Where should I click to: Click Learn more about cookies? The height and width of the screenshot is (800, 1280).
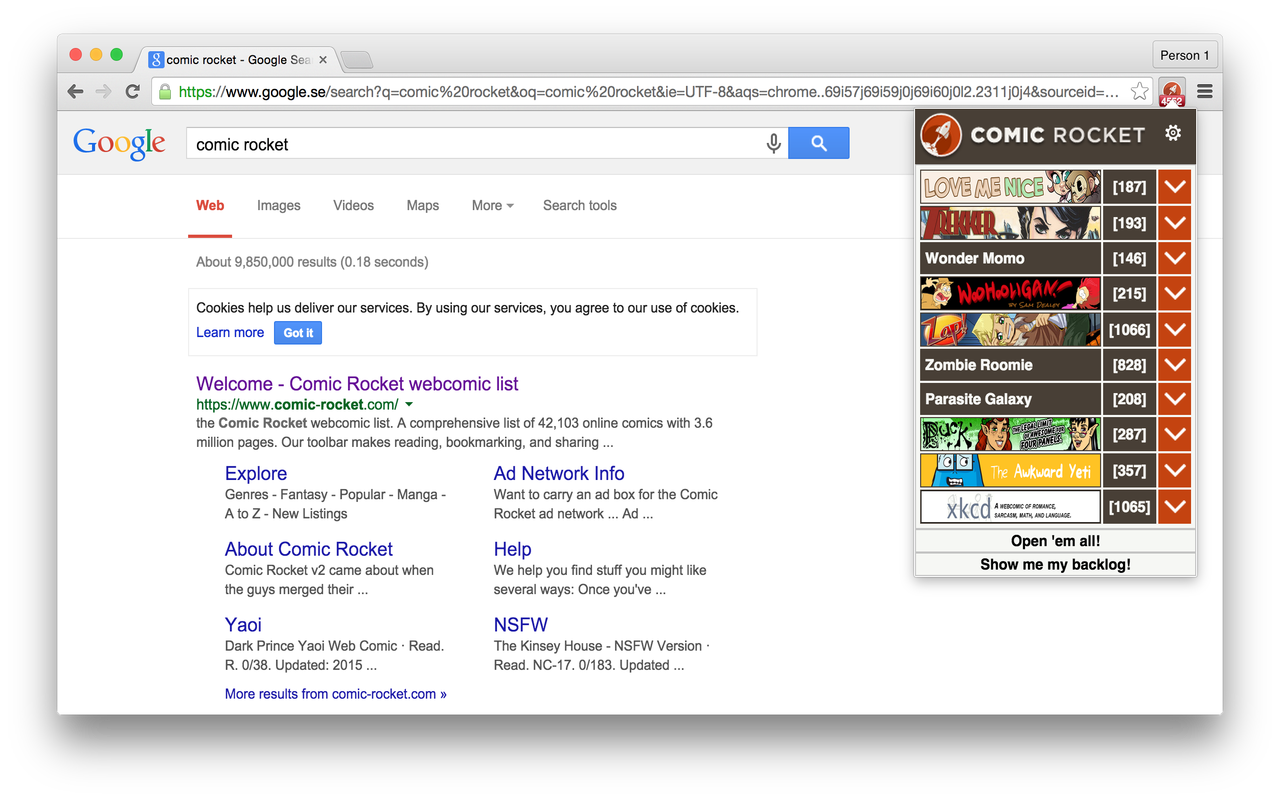click(x=230, y=332)
